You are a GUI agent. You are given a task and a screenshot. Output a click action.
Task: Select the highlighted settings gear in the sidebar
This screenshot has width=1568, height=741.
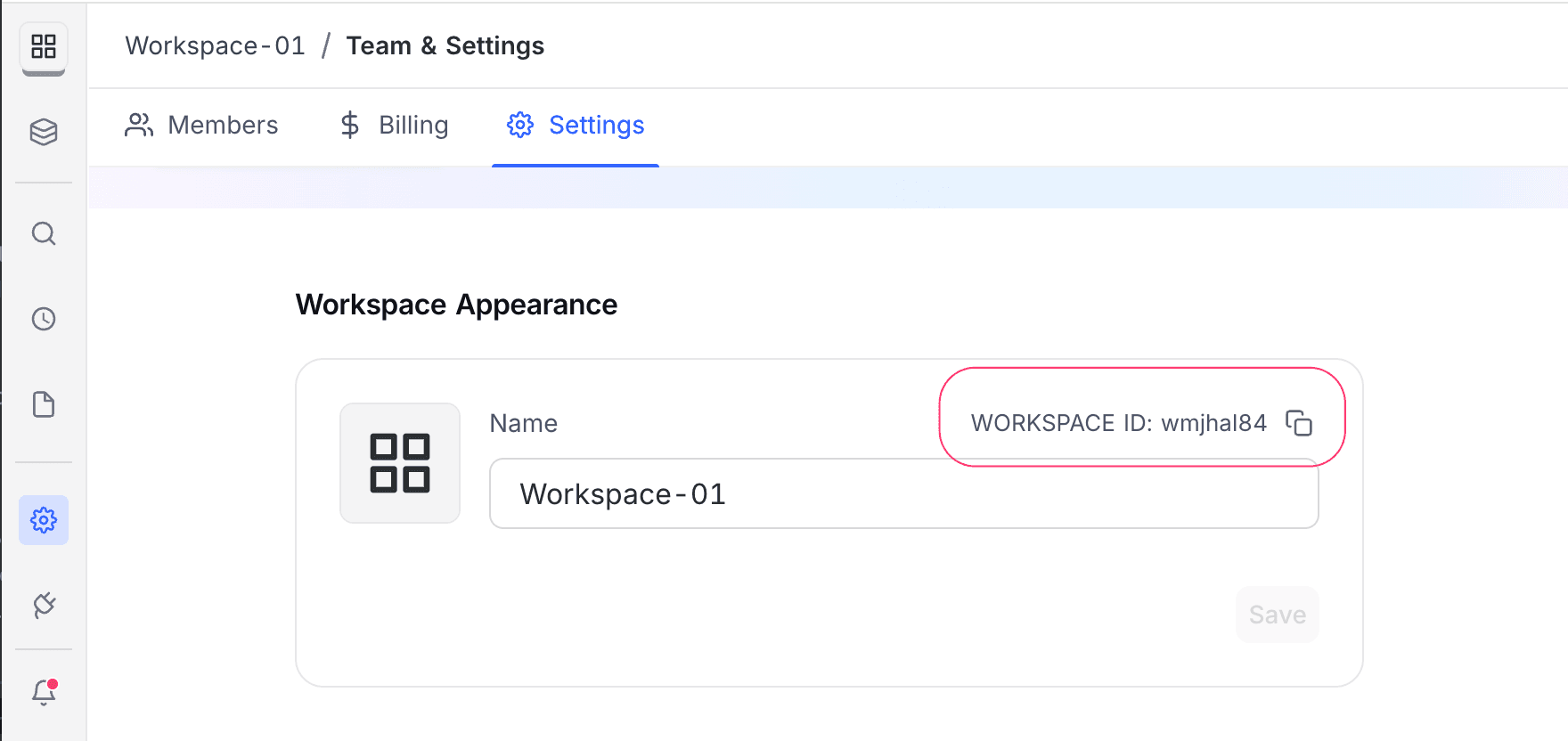43,520
